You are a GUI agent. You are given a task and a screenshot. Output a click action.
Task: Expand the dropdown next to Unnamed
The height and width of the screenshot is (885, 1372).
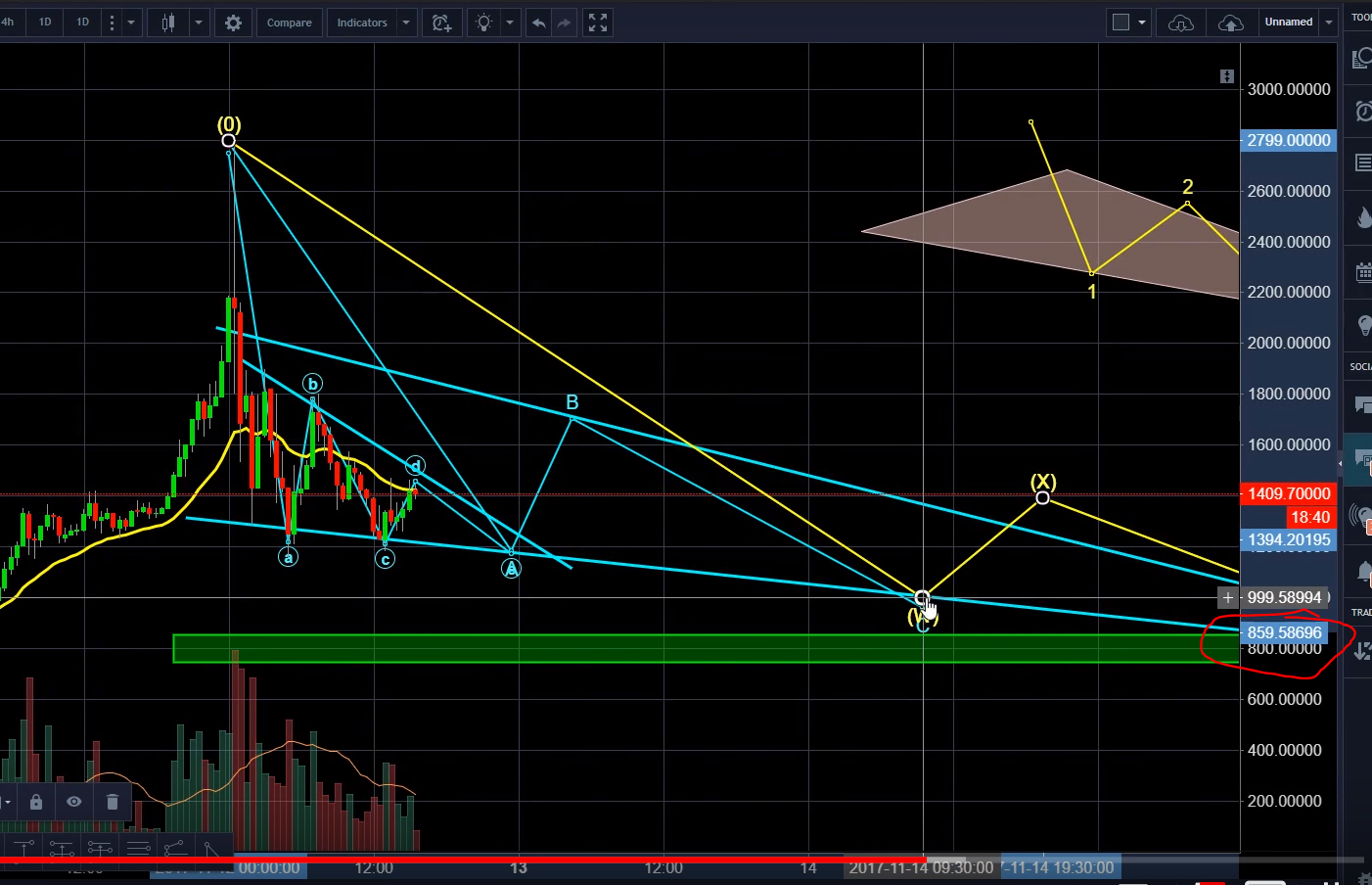pyautogui.click(x=1329, y=23)
